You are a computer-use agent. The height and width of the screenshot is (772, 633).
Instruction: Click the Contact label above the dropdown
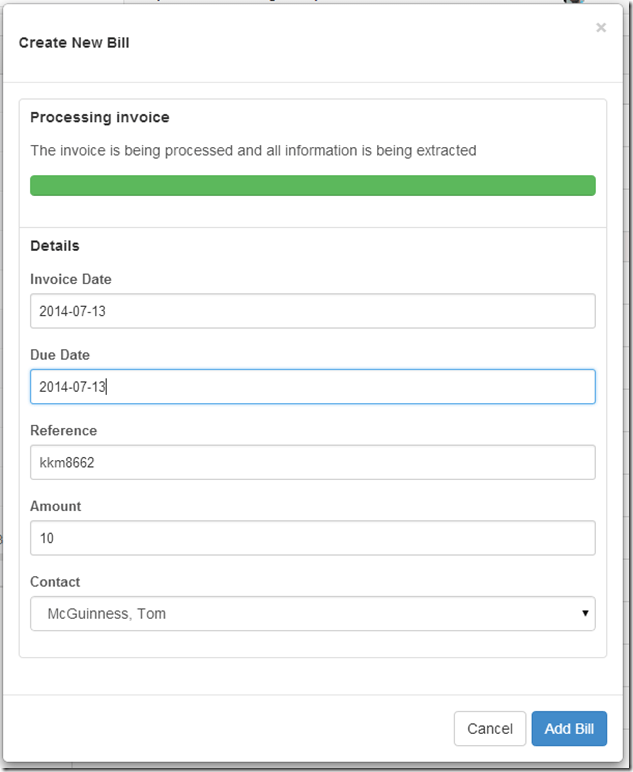tap(55, 582)
